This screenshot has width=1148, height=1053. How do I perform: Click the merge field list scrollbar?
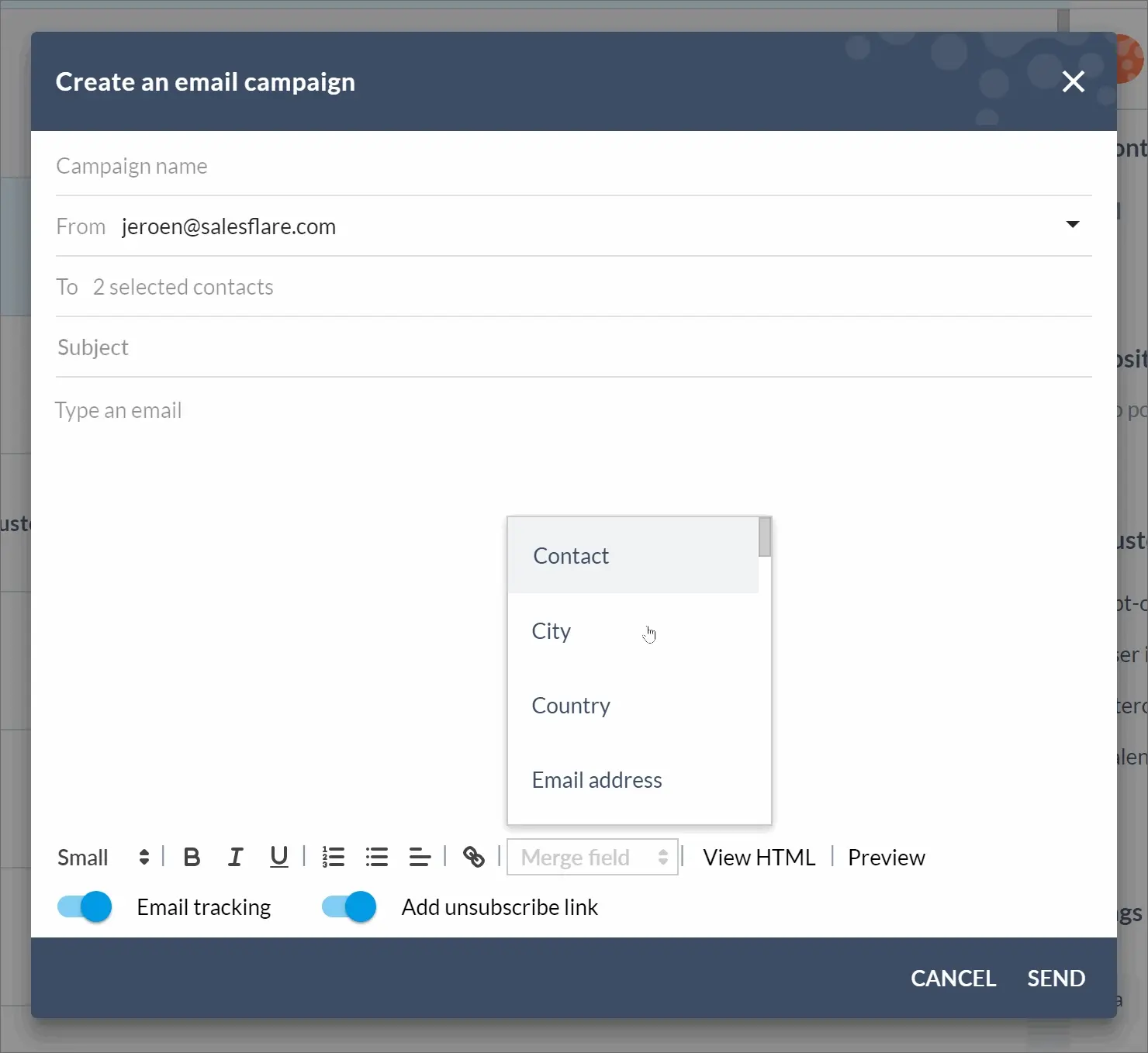(x=765, y=537)
